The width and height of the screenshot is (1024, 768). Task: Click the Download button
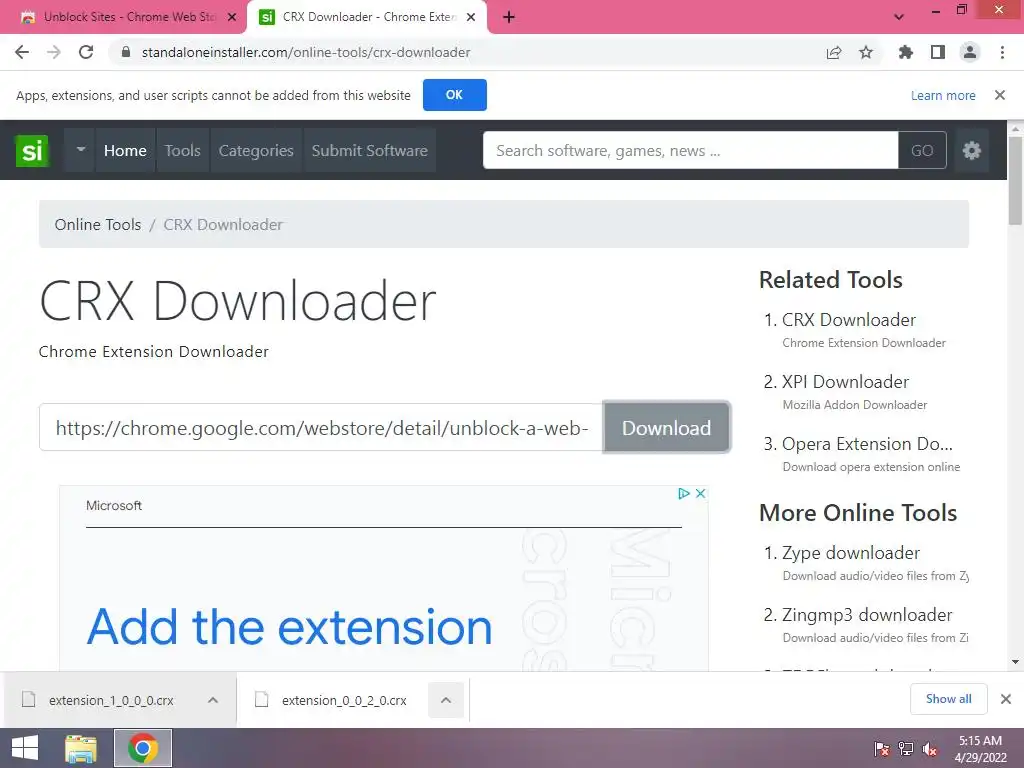[666, 427]
